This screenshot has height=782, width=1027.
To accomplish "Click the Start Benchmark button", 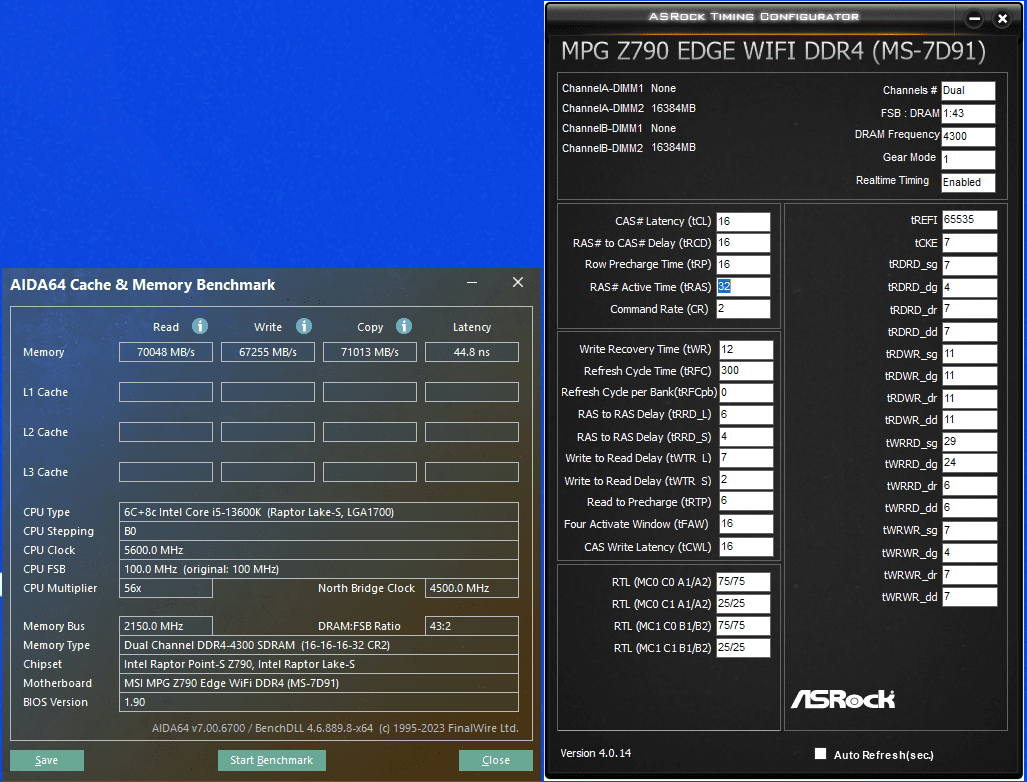I will [272, 760].
